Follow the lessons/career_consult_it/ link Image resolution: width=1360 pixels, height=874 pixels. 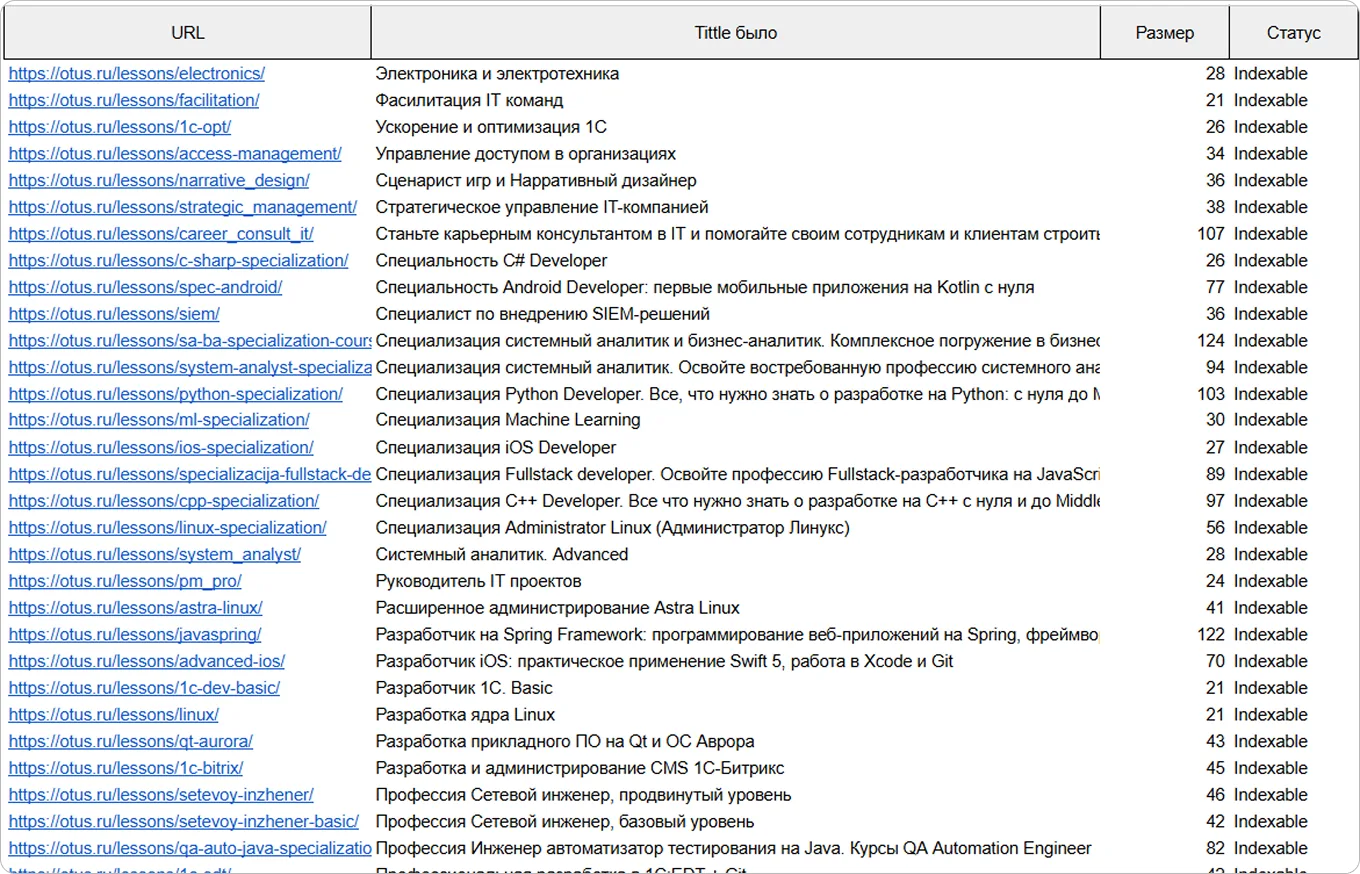[161, 234]
